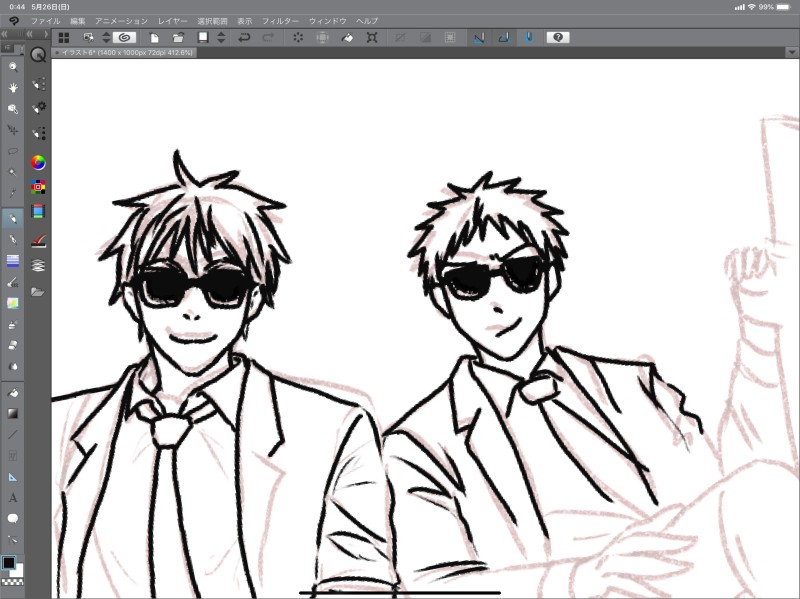Toggle Snap to Grid
Screen dimensions: 800x599
[x=529, y=37]
